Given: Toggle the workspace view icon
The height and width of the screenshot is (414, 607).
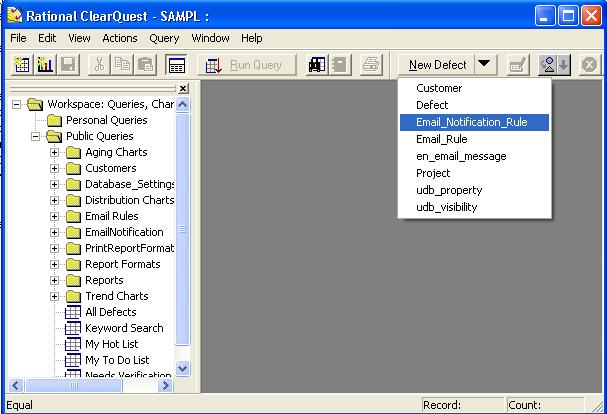Looking at the screenshot, I should pos(177,65).
